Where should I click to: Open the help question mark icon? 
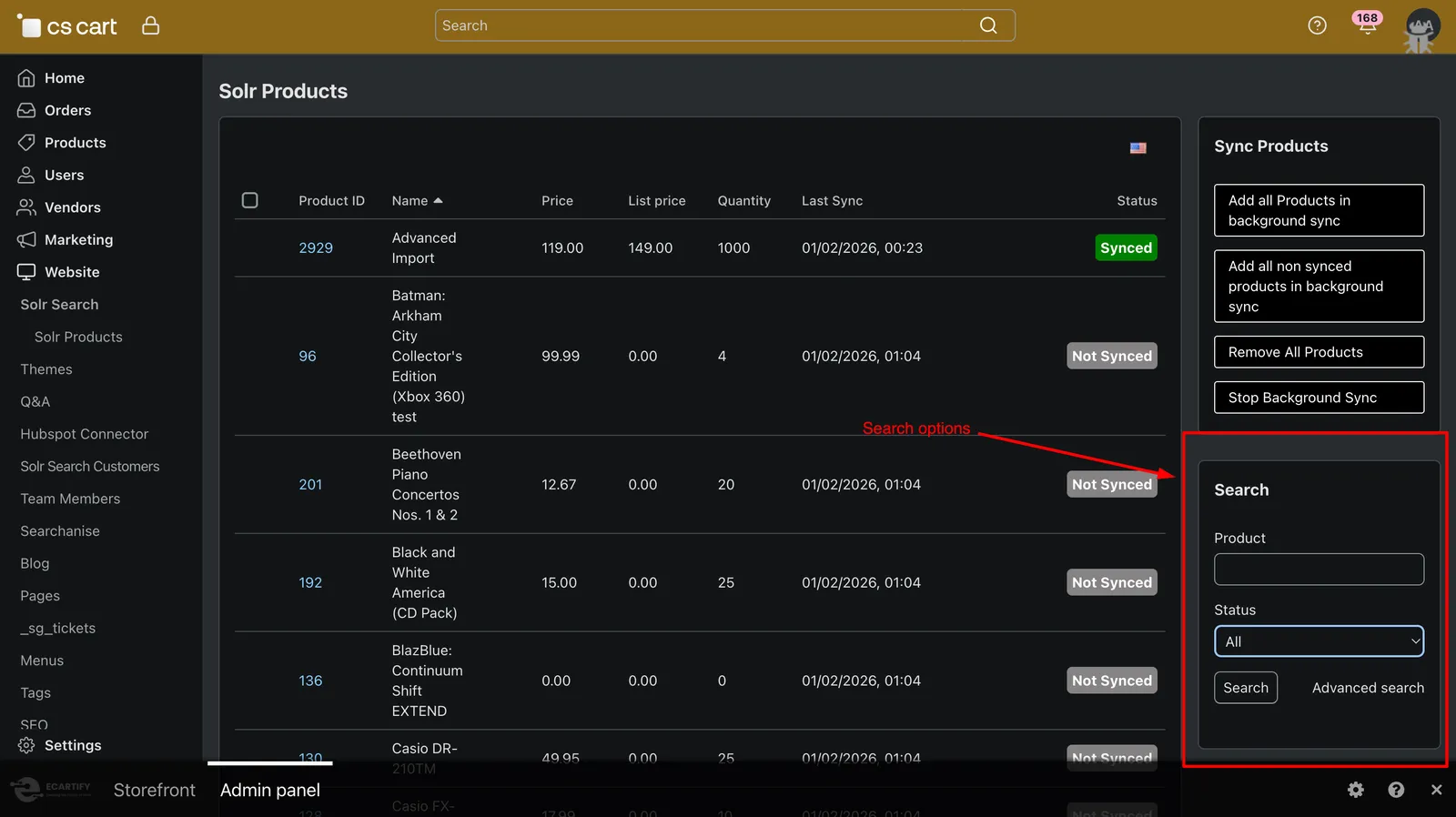pyautogui.click(x=1317, y=25)
